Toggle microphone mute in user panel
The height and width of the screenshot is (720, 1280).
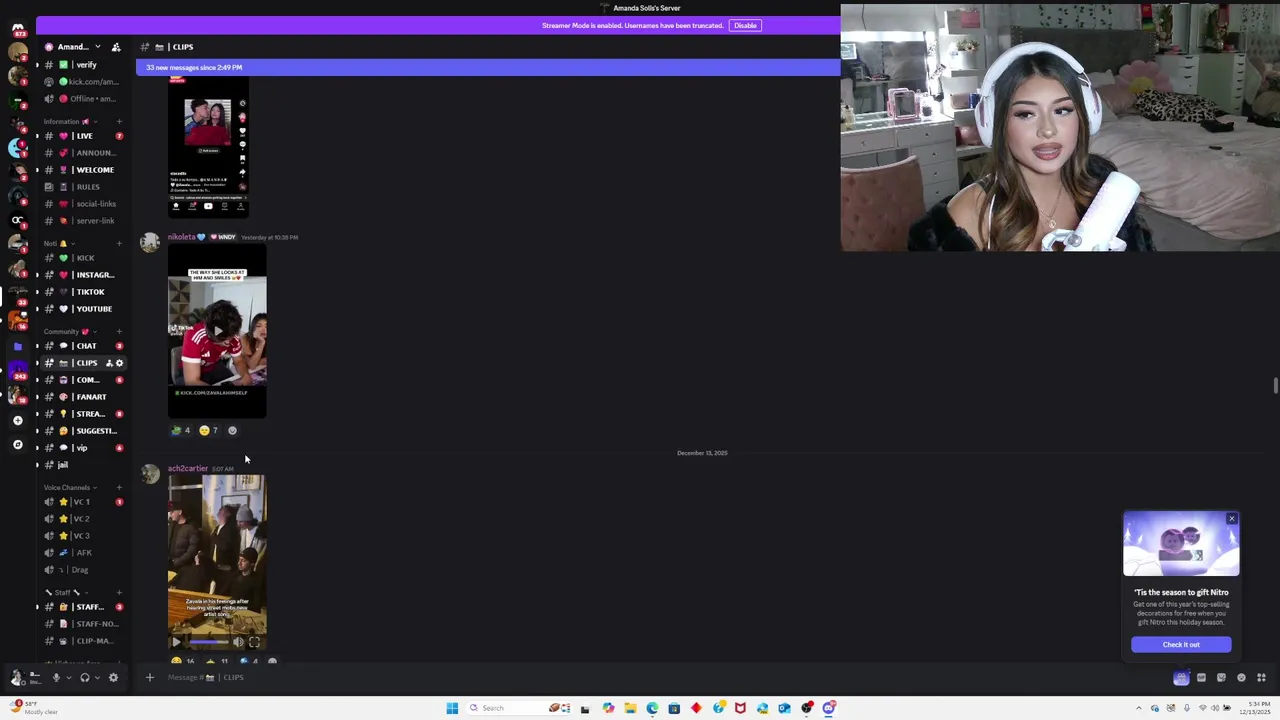click(x=56, y=678)
